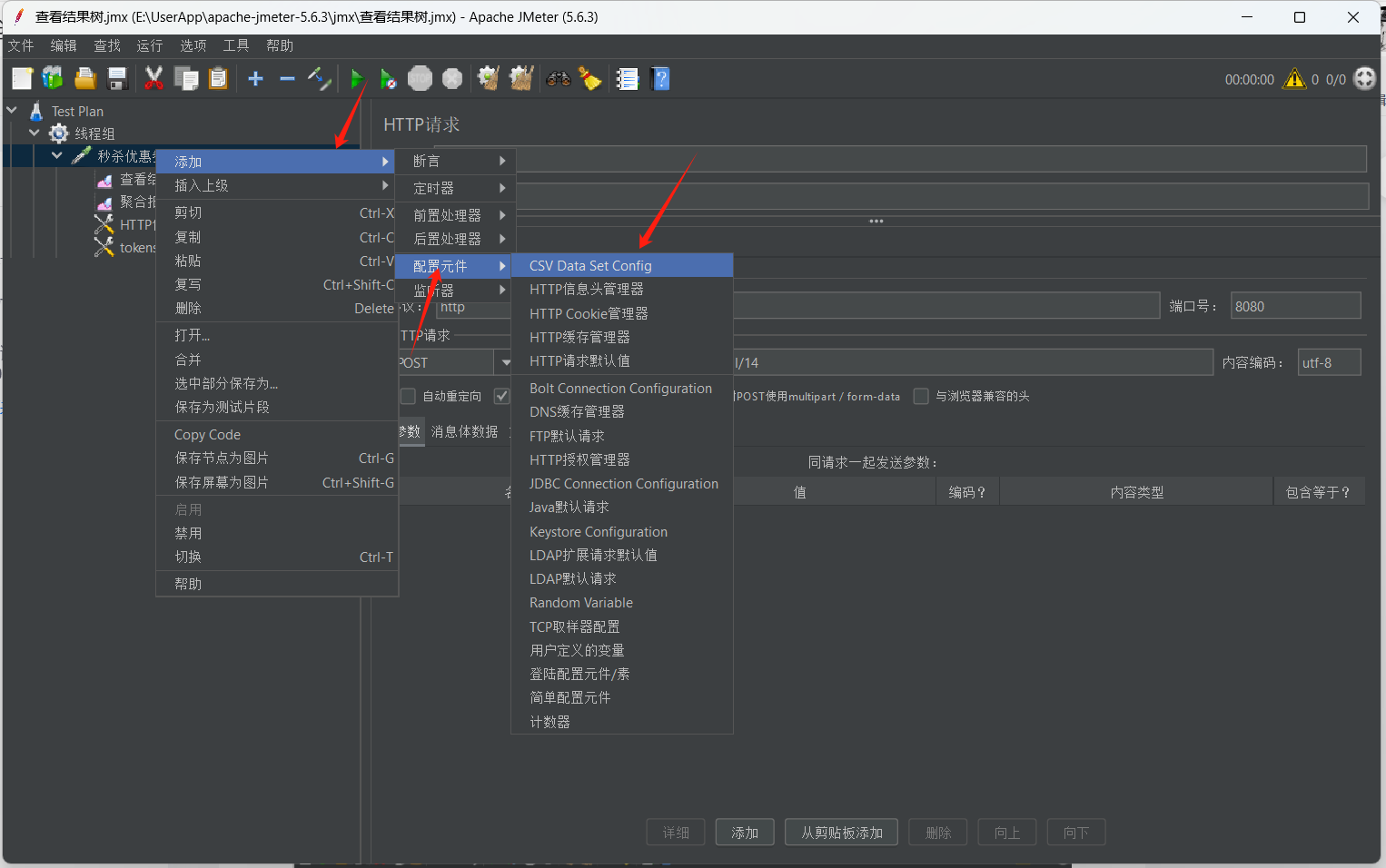Click the path field ending in /14
This screenshot has width=1386, height=868.
point(972,362)
